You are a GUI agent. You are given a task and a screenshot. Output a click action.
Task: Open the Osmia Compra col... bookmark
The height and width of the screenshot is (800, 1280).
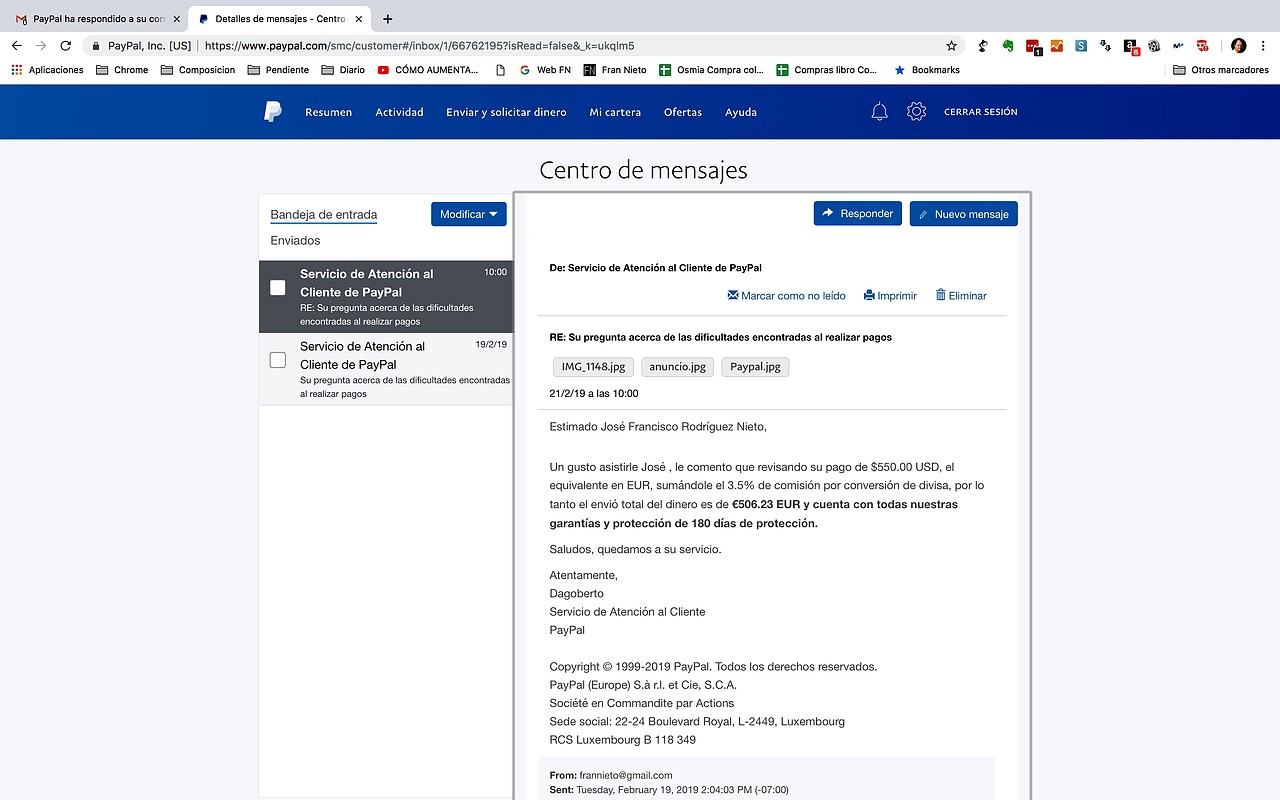pyautogui.click(x=711, y=70)
